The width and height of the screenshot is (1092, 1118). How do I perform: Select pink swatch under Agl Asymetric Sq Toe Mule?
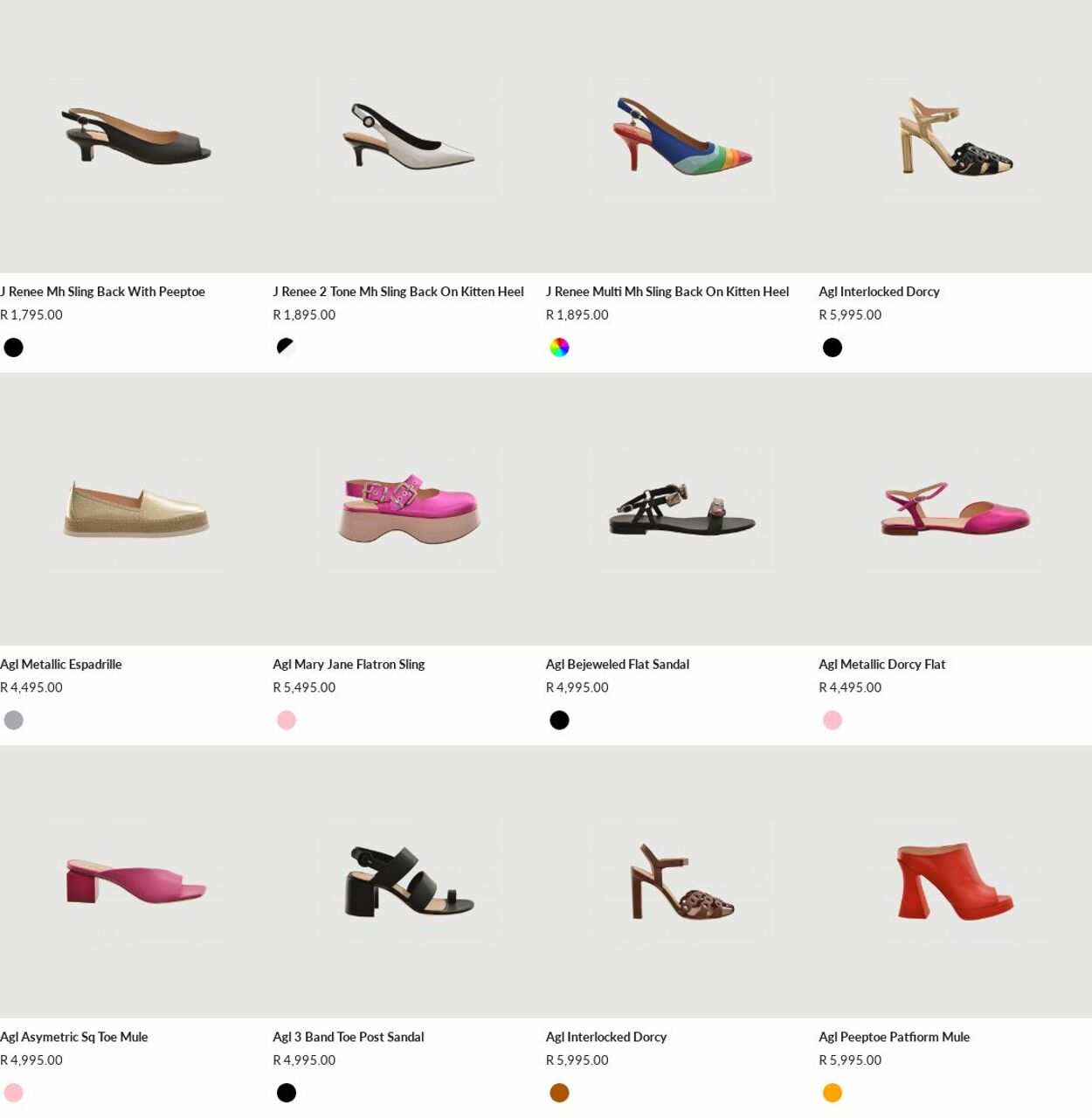13,1094
